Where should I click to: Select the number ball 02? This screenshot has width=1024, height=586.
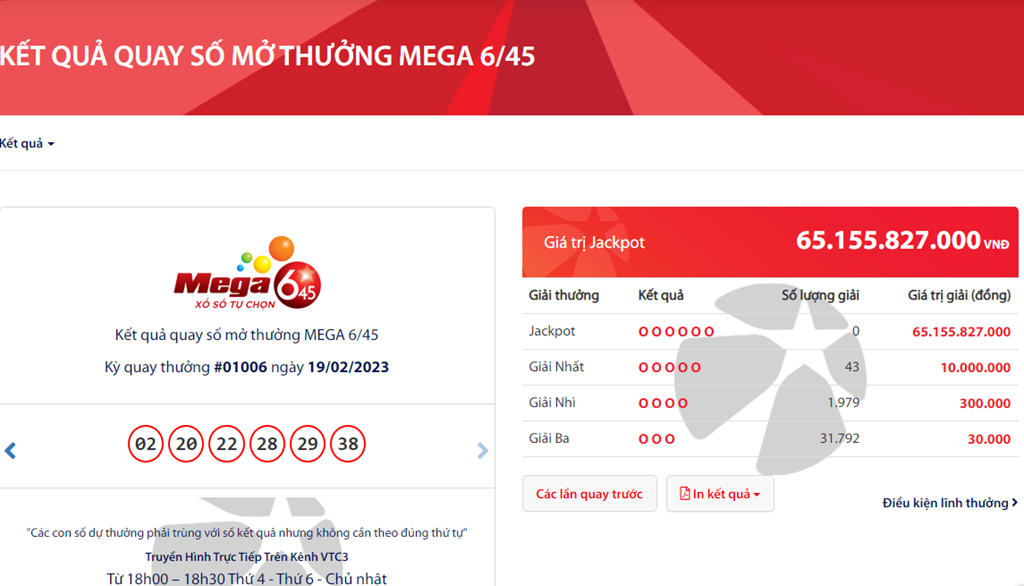point(145,444)
